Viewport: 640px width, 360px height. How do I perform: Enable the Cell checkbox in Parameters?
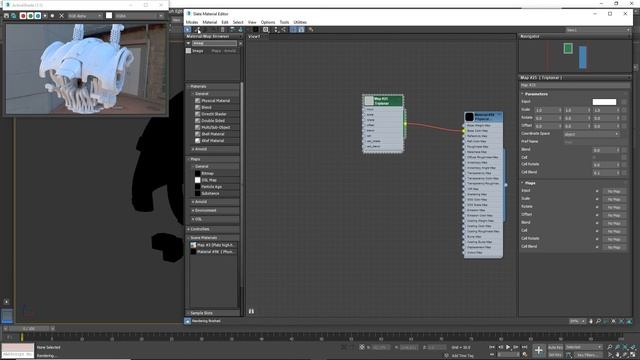tap(595, 157)
